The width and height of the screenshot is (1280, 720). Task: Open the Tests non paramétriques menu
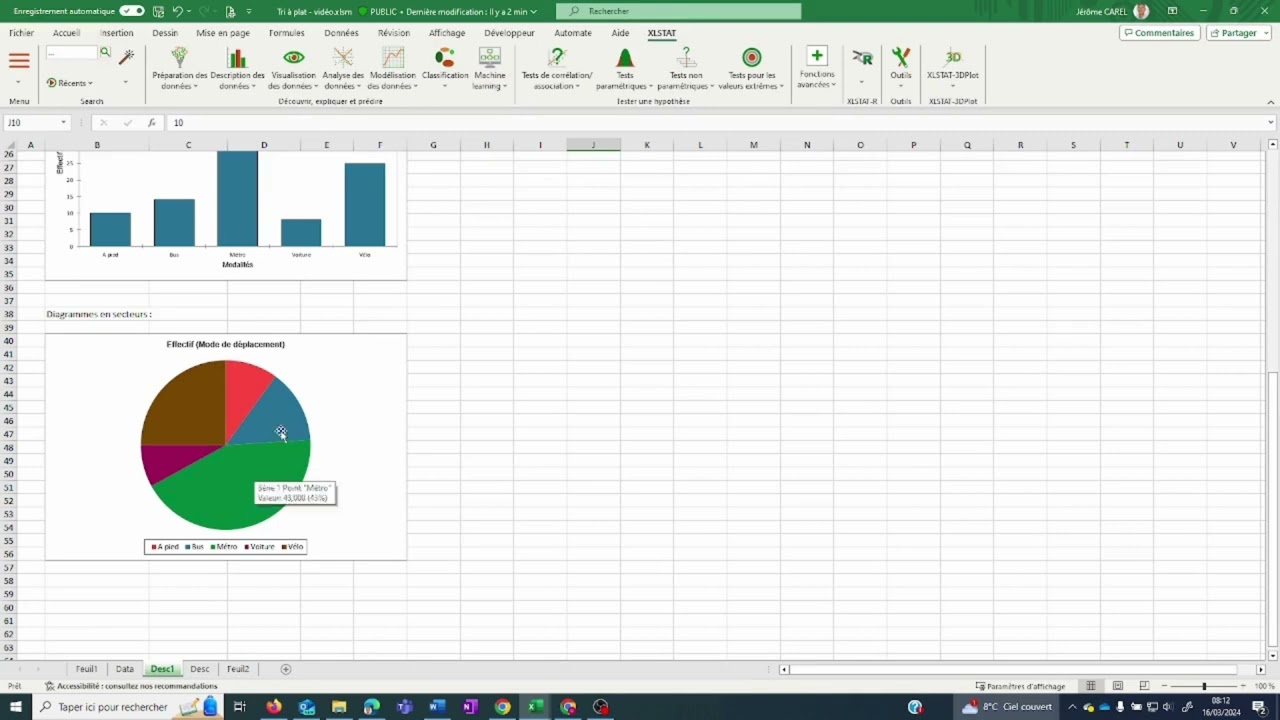[x=686, y=68]
